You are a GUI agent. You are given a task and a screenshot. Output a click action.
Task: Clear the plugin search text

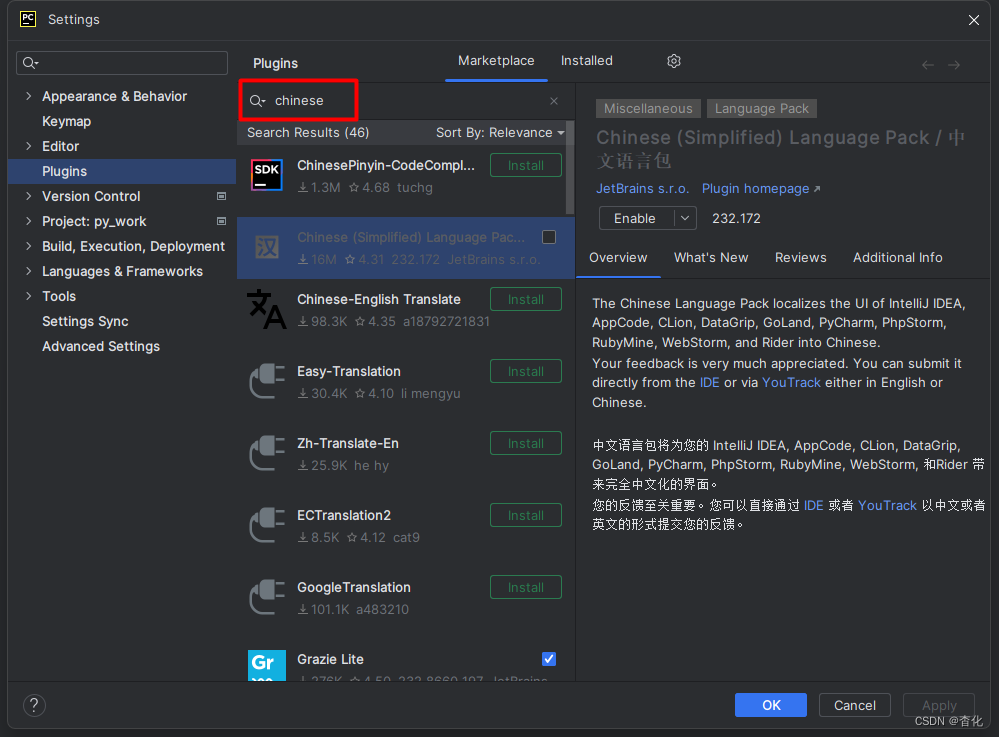coord(554,101)
